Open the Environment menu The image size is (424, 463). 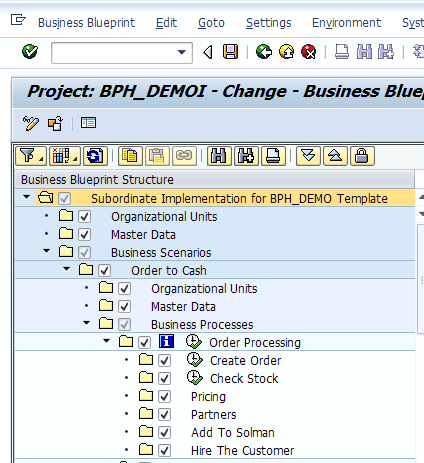coord(346,23)
